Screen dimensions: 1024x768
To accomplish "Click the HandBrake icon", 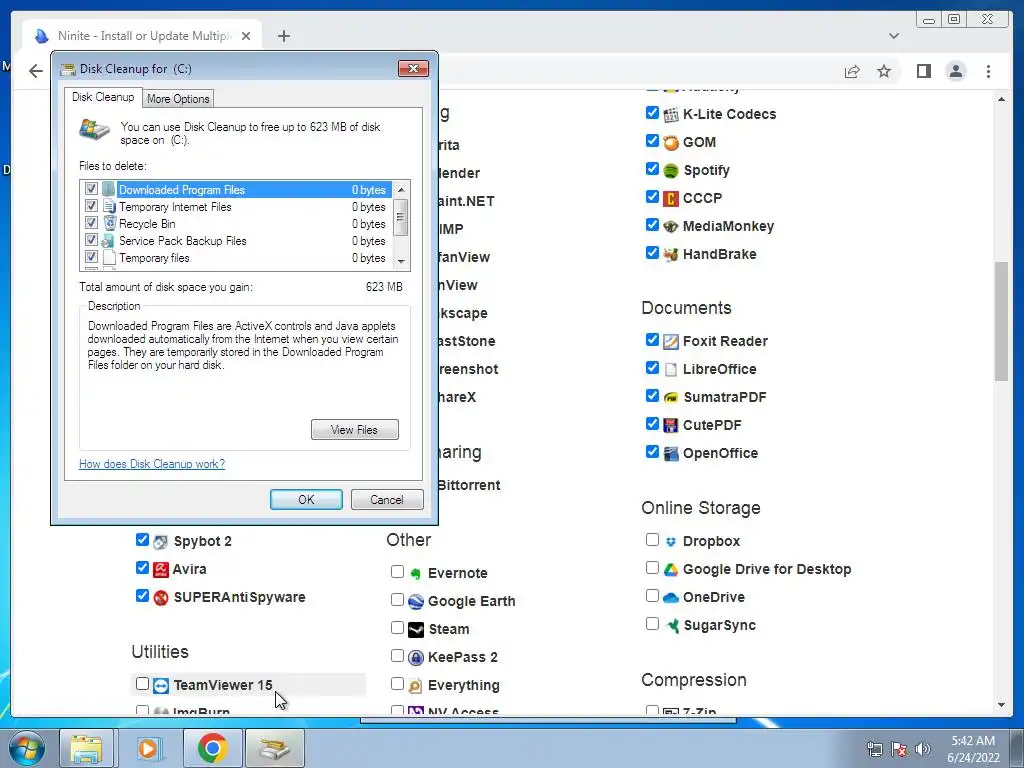I will click(x=671, y=255).
